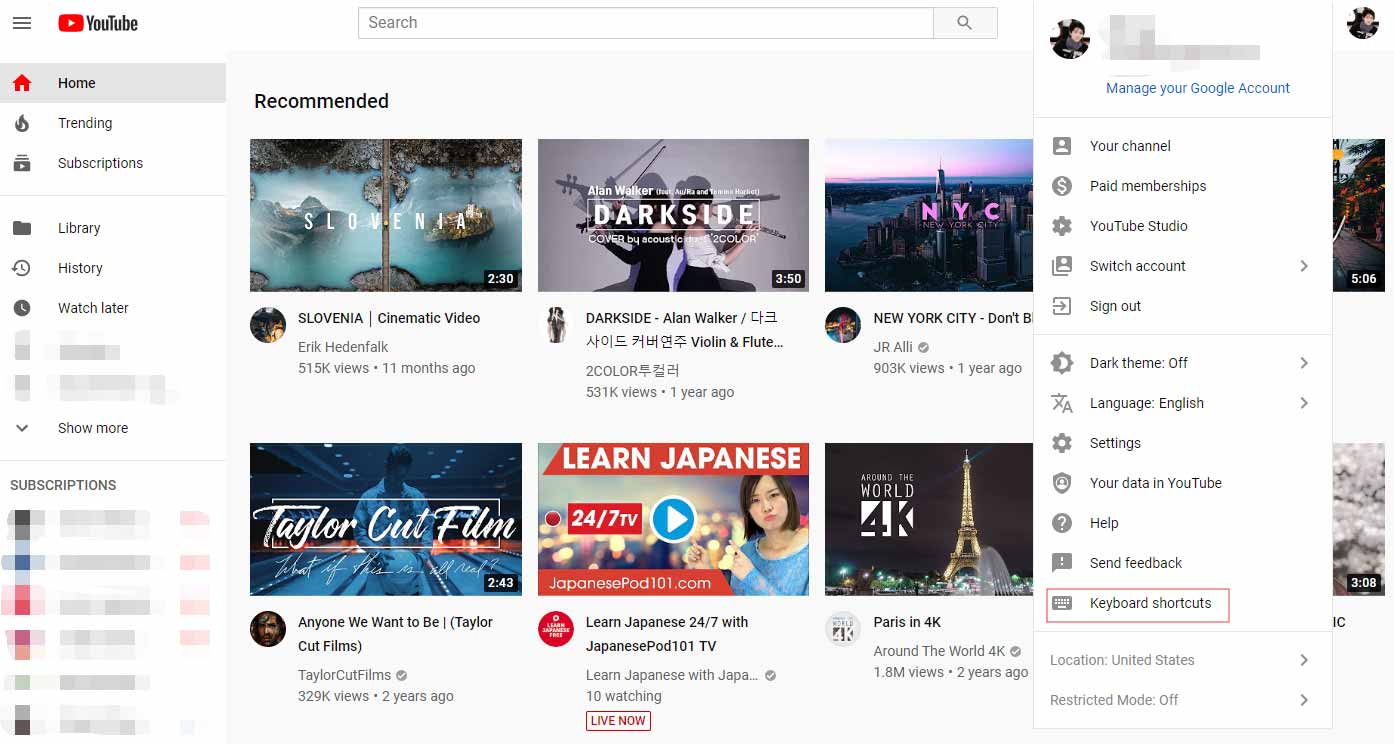
Task: Click the YouTube Studio gear icon
Action: tap(1062, 226)
